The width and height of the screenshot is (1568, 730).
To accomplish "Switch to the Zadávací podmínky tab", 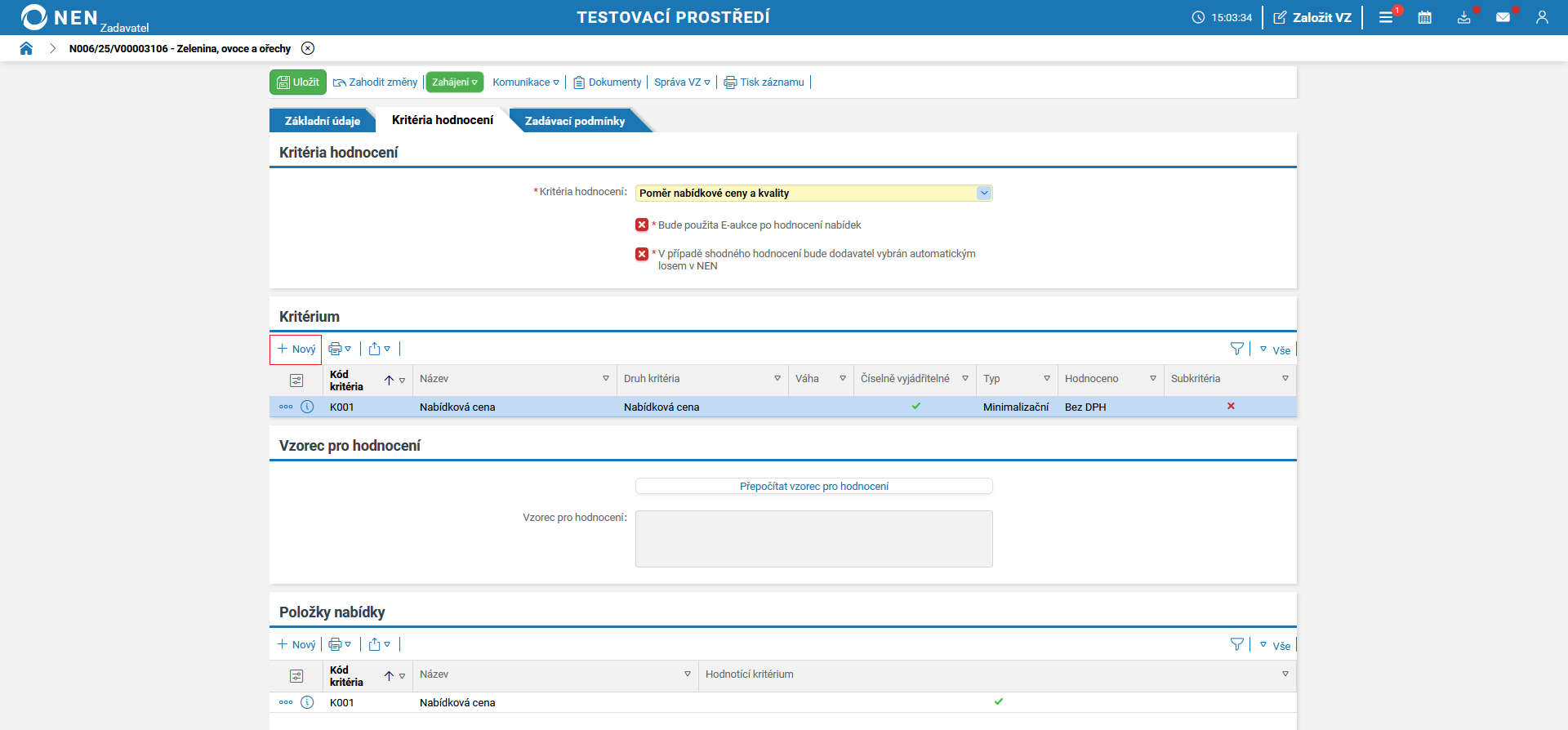I will coord(575,121).
